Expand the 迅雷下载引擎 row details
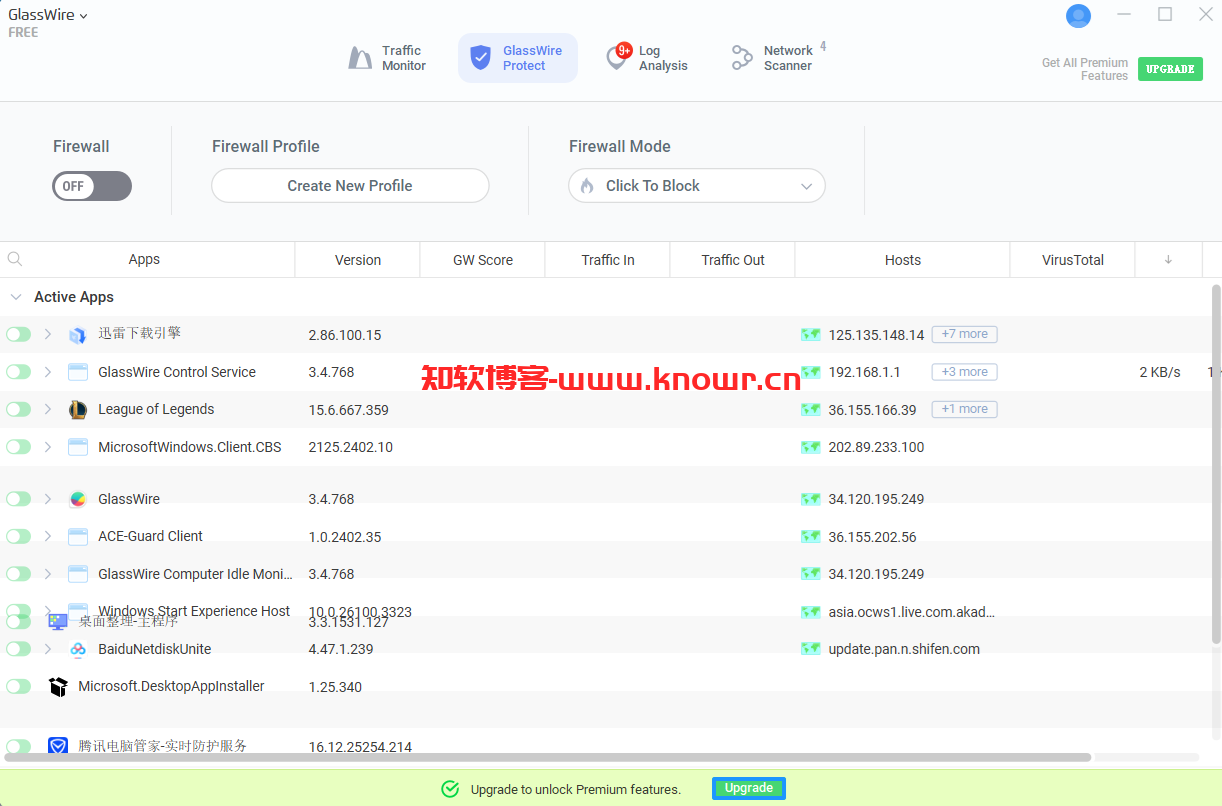 (x=47, y=334)
